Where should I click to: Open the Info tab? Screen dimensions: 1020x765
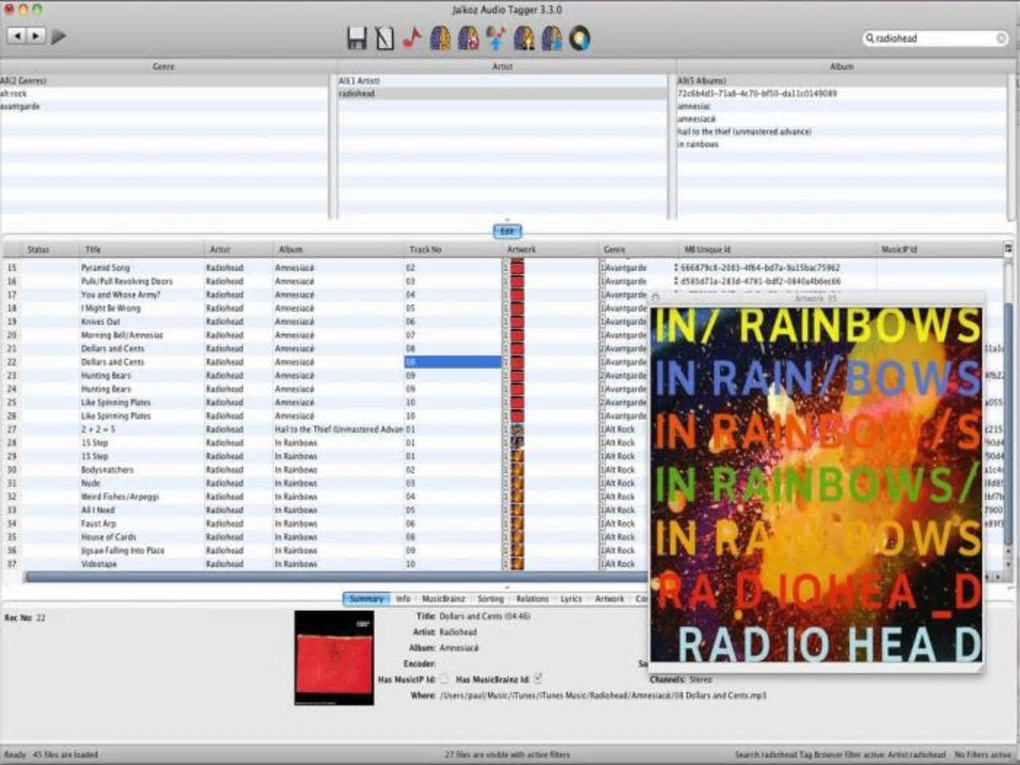(x=403, y=598)
